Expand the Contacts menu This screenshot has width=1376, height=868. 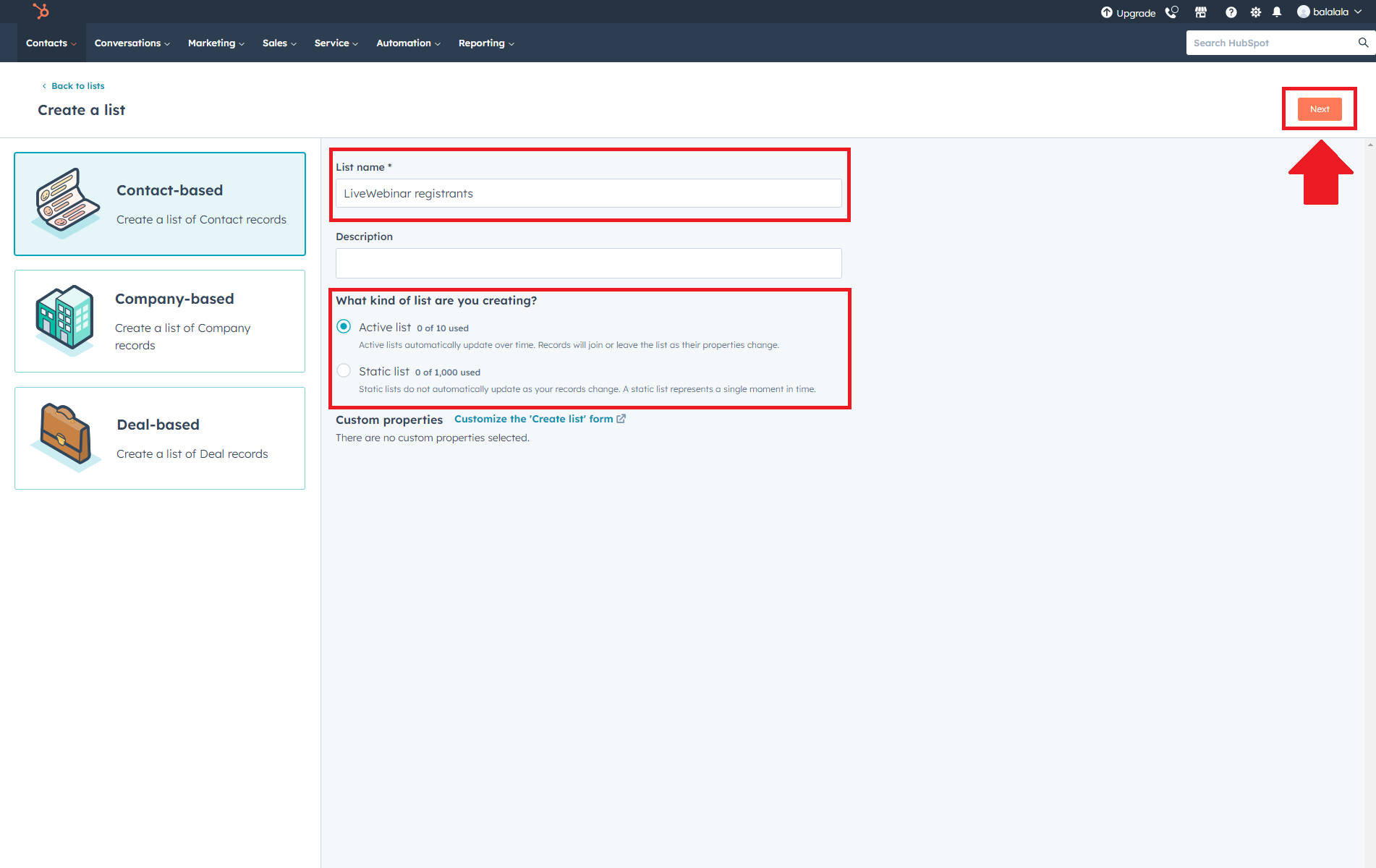51,43
